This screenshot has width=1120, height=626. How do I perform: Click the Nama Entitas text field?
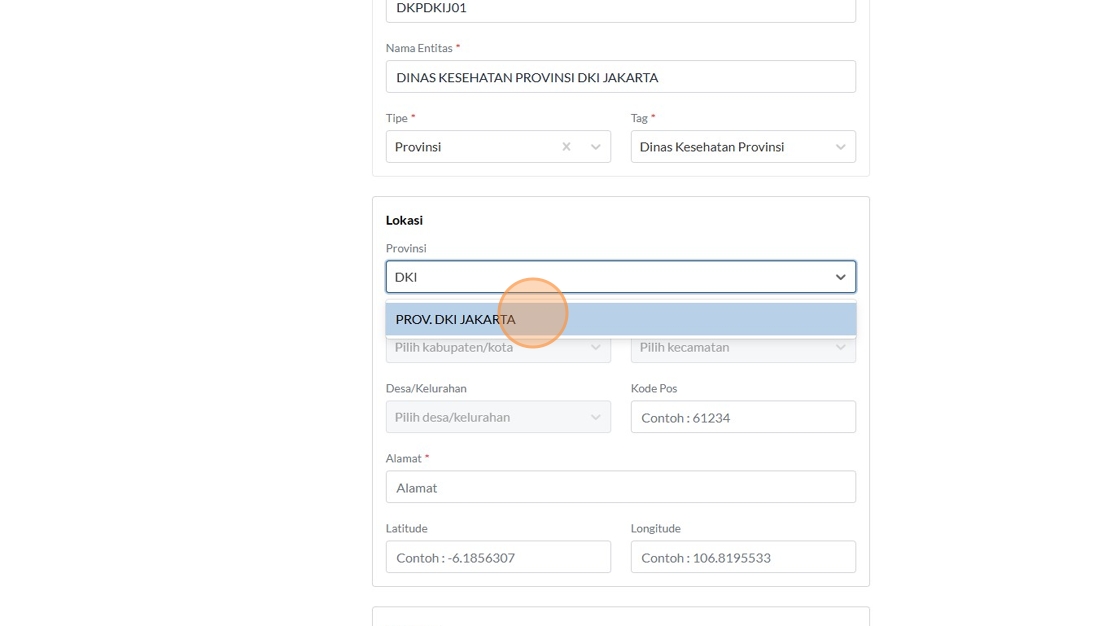pos(620,77)
